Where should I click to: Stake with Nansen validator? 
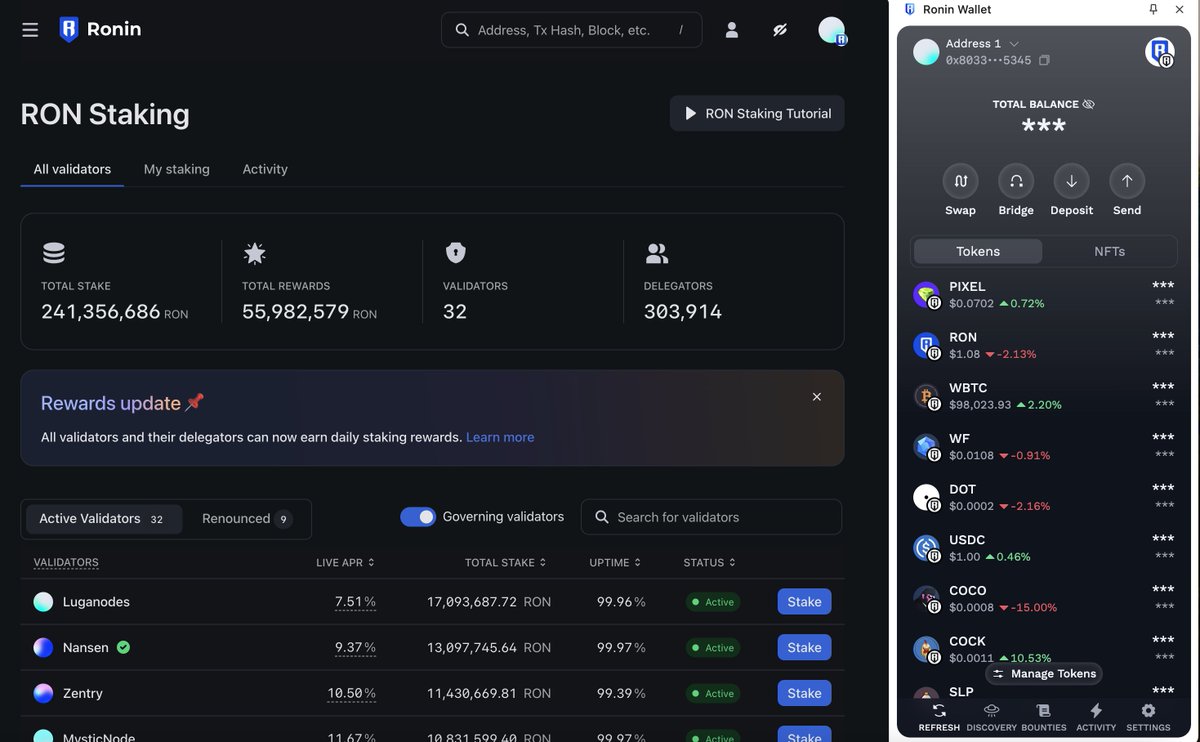coord(804,648)
